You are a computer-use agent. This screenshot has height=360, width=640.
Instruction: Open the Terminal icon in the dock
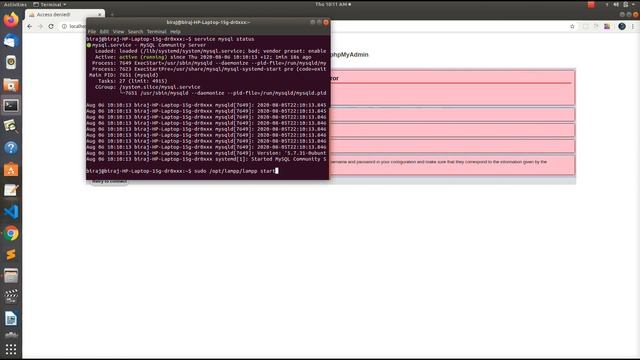coord(11,106)
